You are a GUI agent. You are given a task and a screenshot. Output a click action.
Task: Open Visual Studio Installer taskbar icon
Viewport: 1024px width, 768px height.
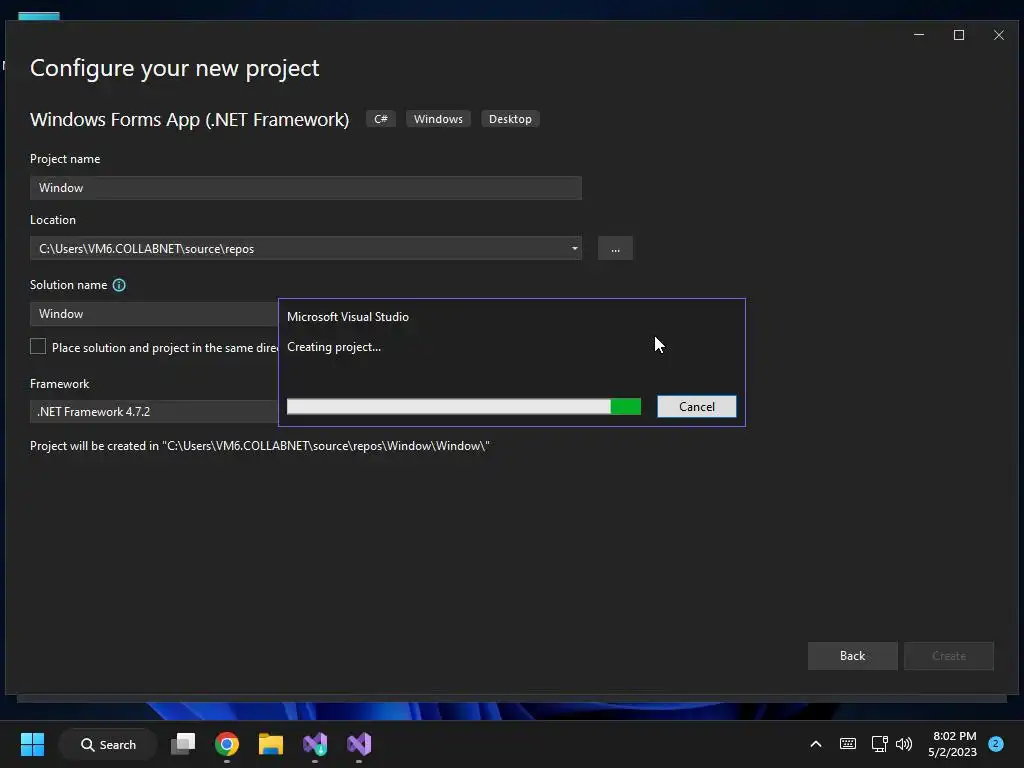[x=315, y=744]
